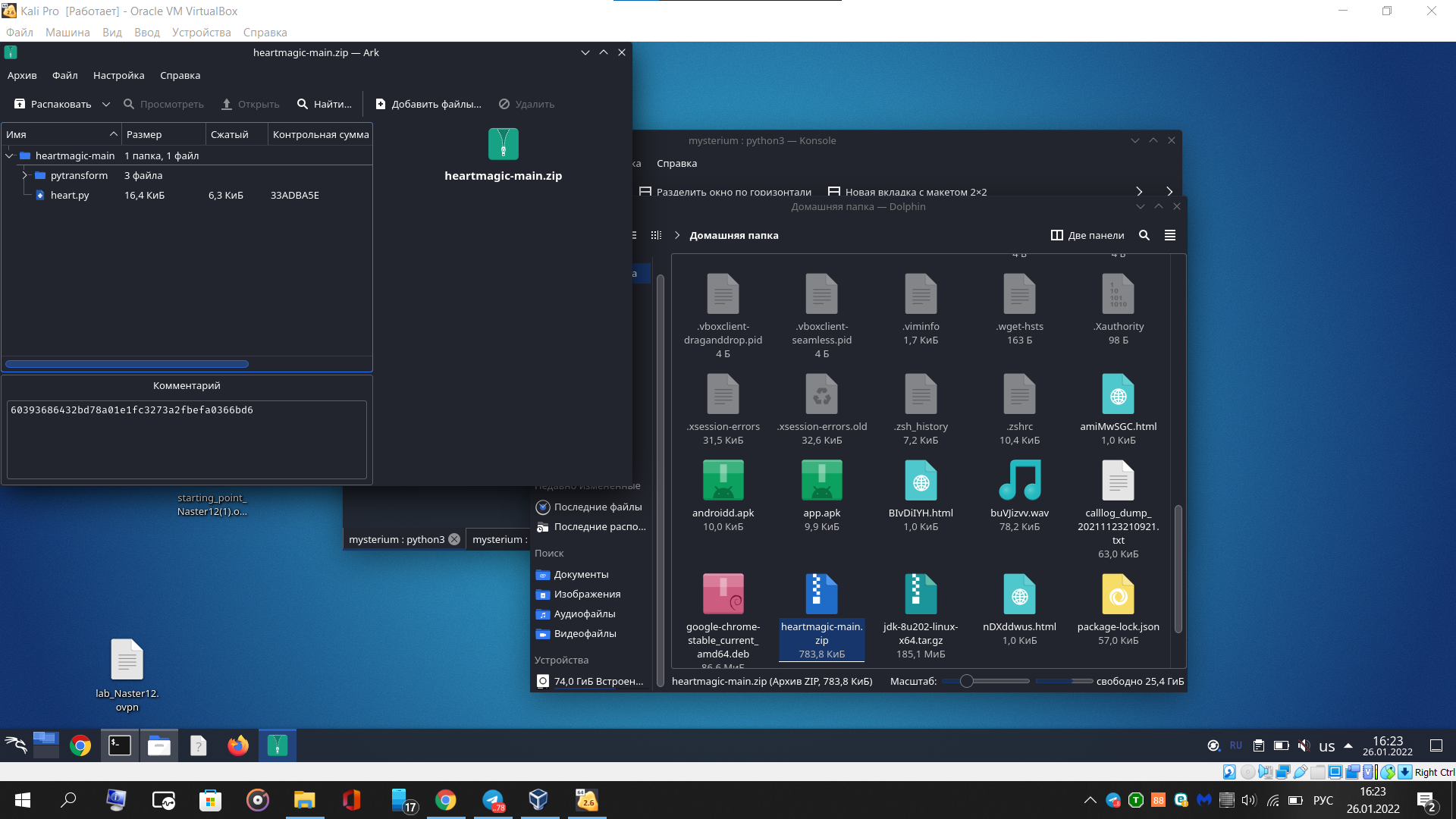Collapse the heartmagic-main archive tree entry
The height and width of the screenshot is (819, 1456).
point(10,155)
